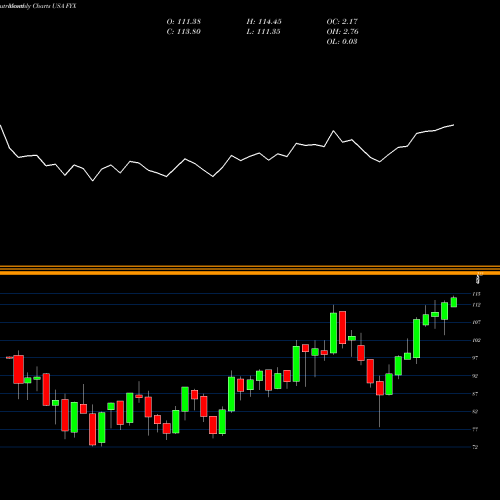Click the OH: 2.76 reading
This screenshot has width=500, height=500.
(342, 32)
